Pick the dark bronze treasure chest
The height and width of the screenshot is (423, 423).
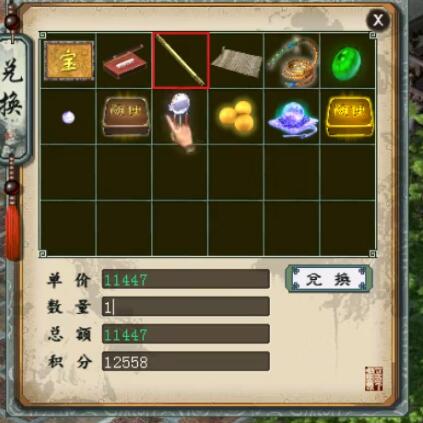pyautogui.click(x=126, y=116)
